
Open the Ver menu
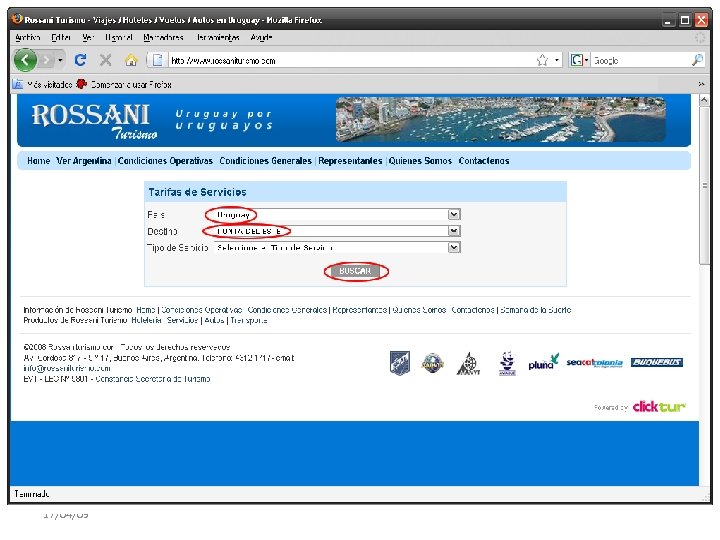[x=88, y=38]
